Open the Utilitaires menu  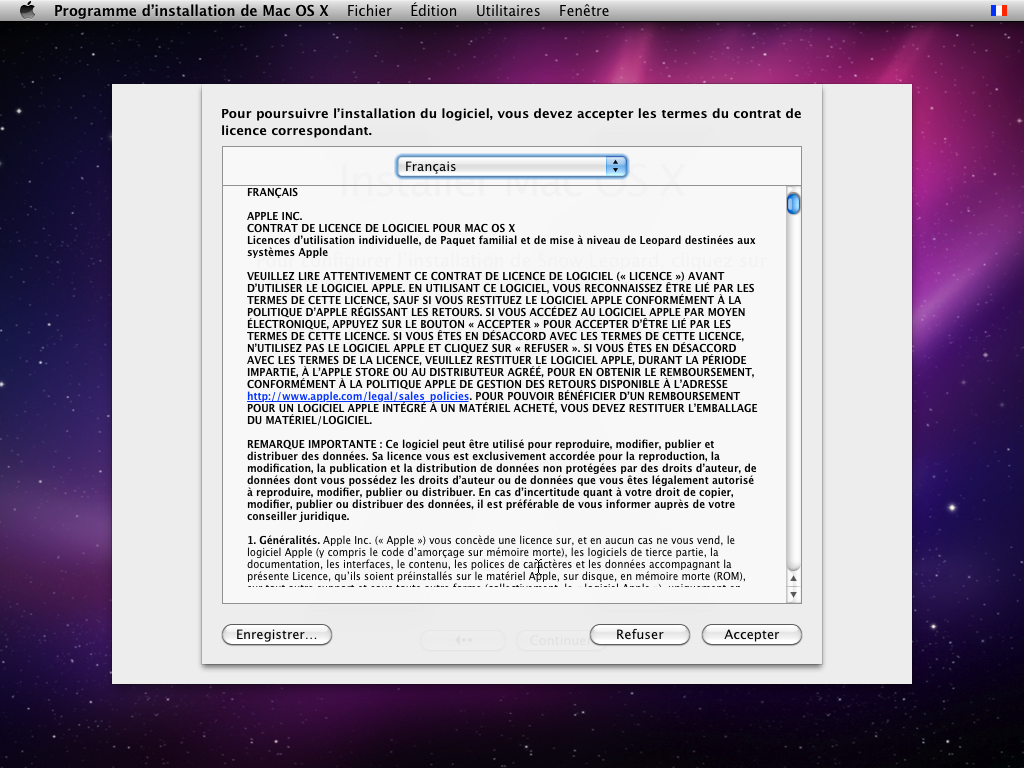coord(507,10)
